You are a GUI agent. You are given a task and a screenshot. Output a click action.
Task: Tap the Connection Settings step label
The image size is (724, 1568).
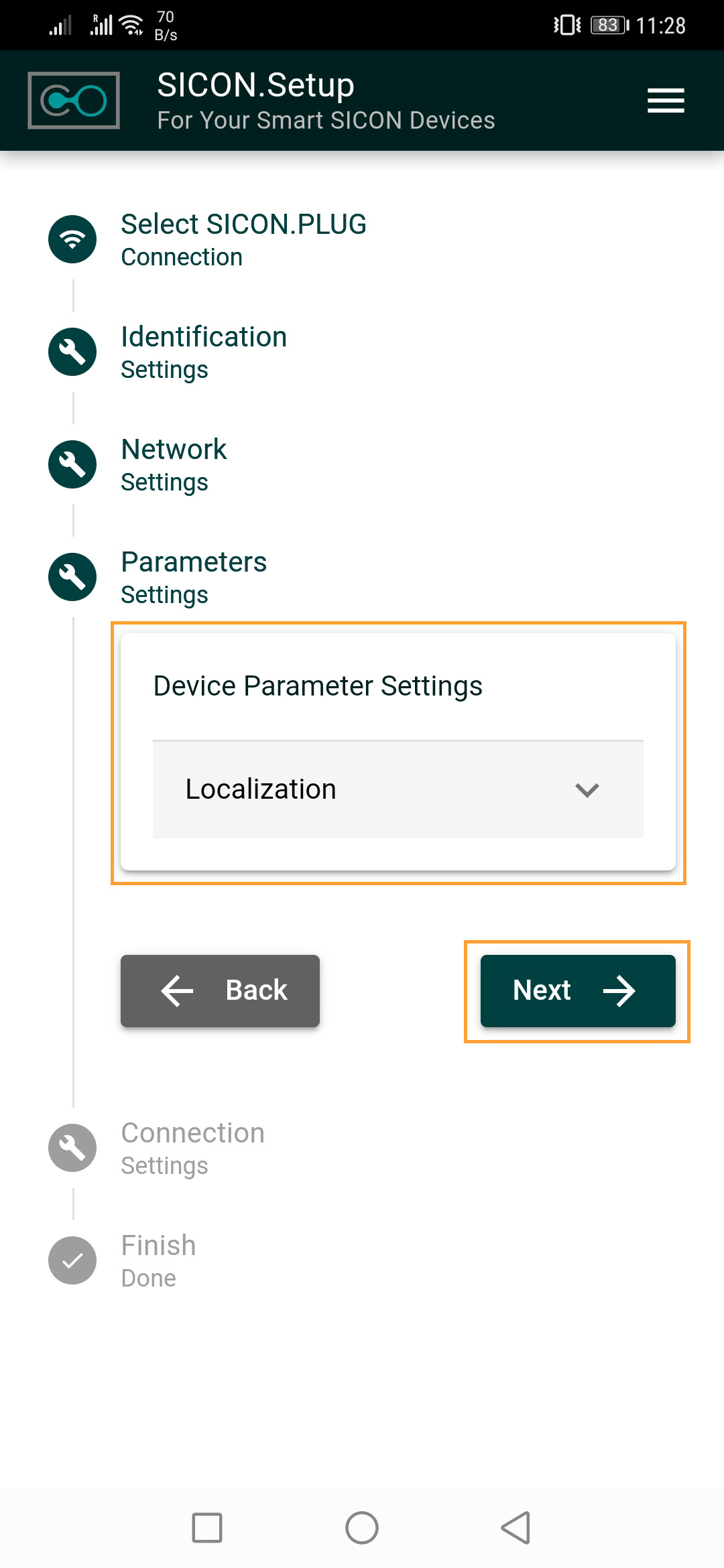pos(192,1148)
